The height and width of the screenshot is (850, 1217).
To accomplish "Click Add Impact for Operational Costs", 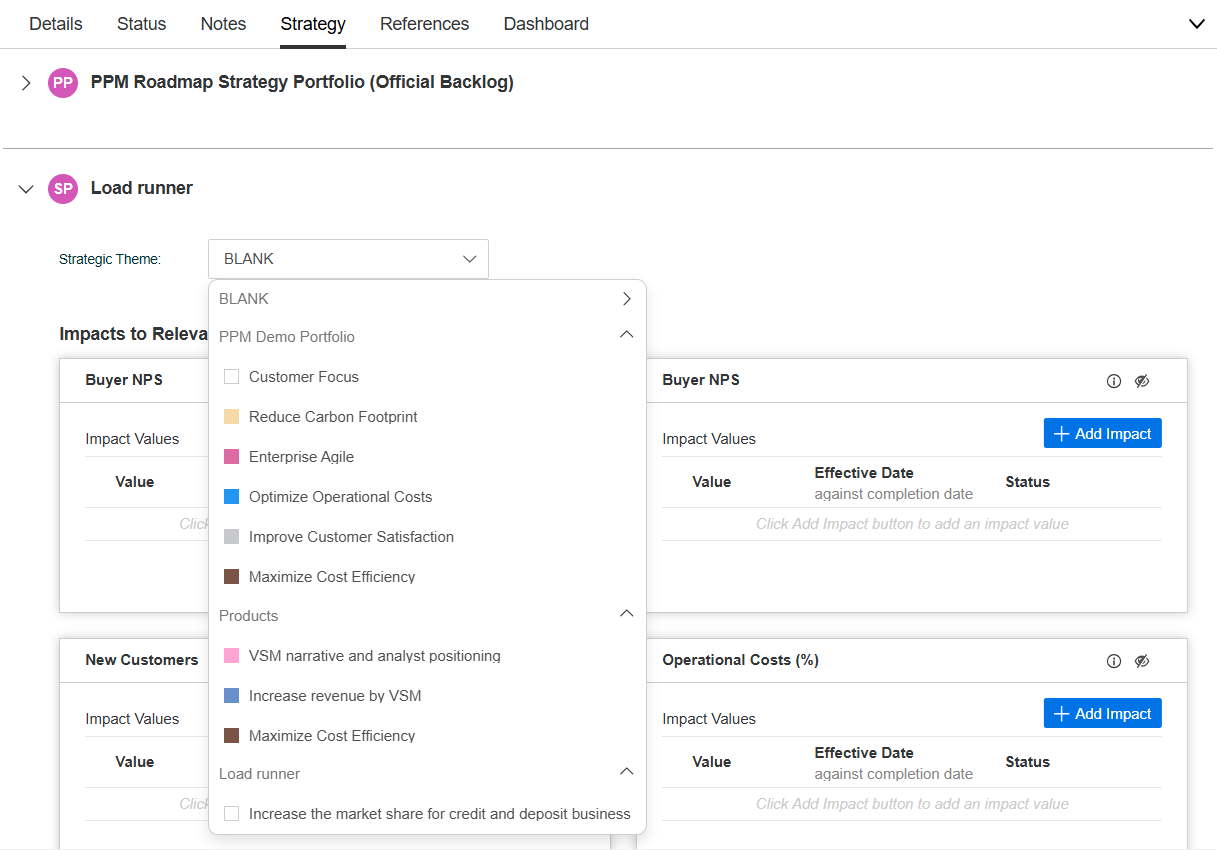I will (1102, 713).
